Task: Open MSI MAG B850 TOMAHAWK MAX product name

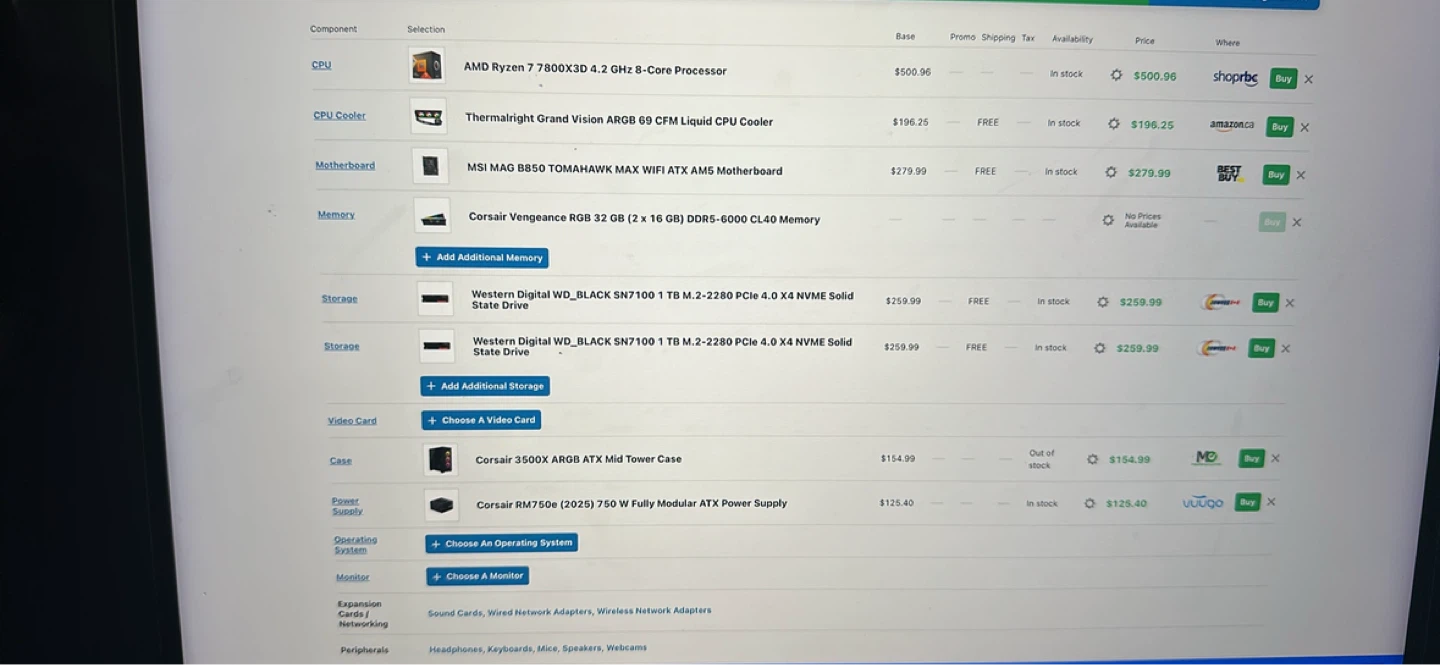Action: [x=625, y=170]
